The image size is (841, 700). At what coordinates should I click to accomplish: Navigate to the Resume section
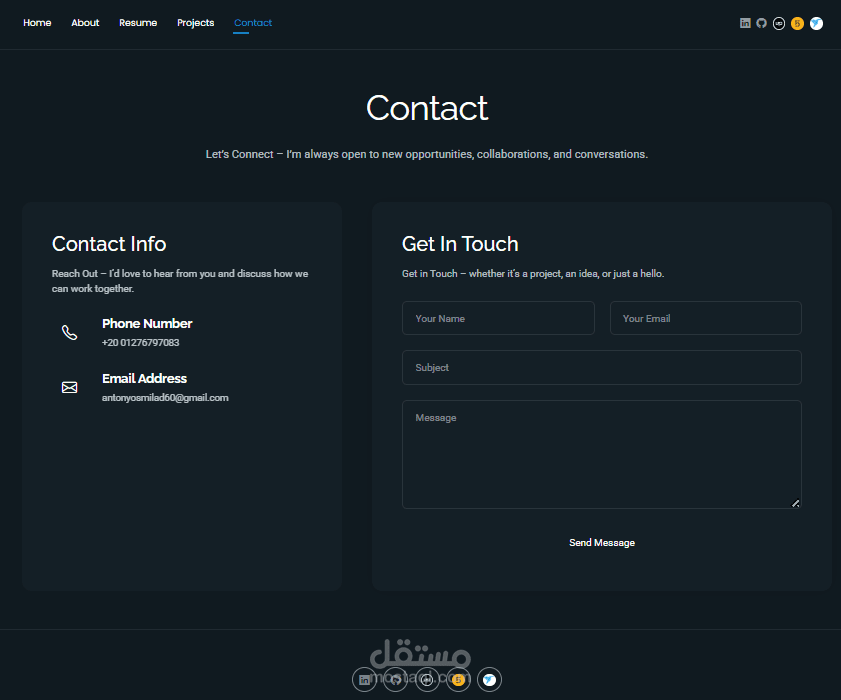[x=138, y=23]
